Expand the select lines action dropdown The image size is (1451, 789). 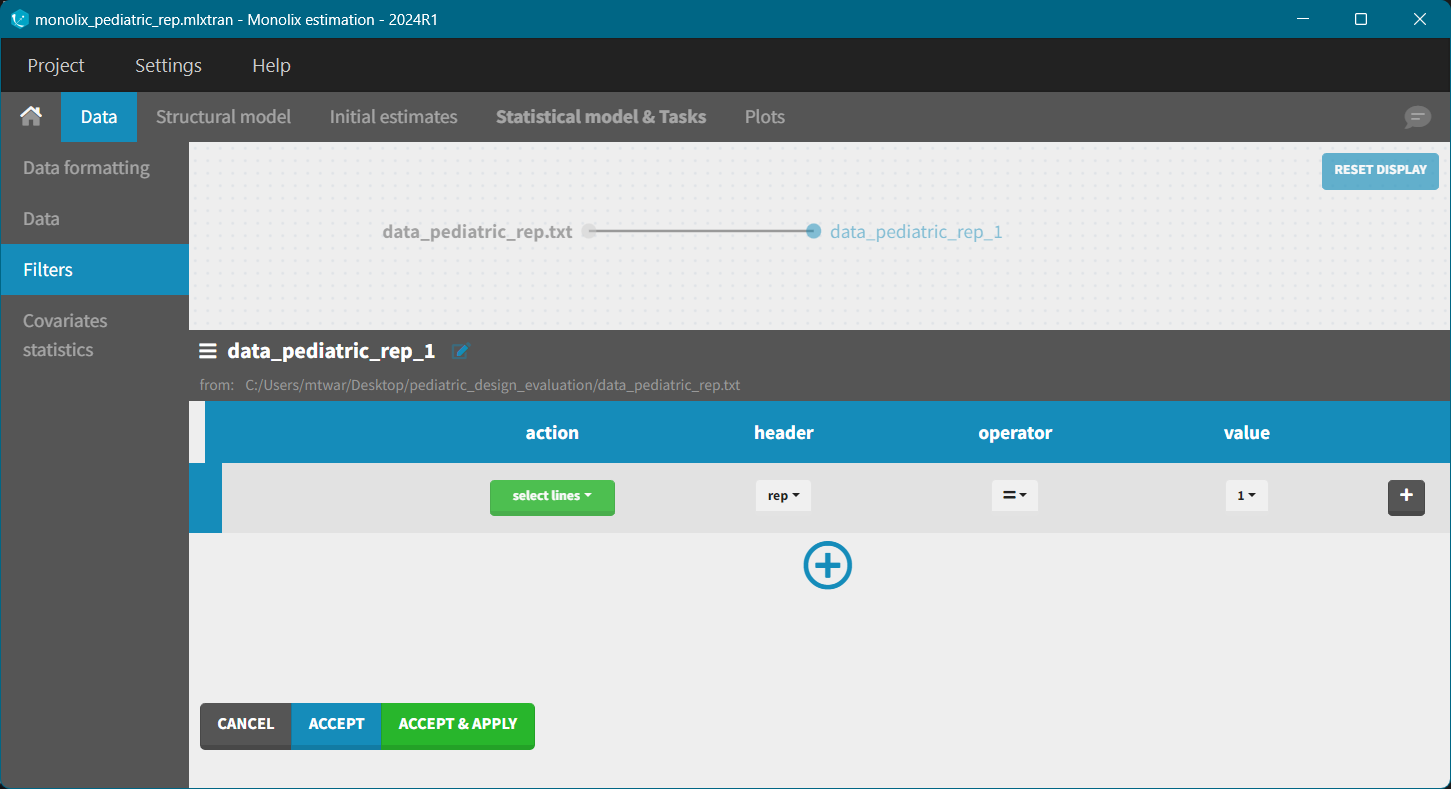[552, 496]
